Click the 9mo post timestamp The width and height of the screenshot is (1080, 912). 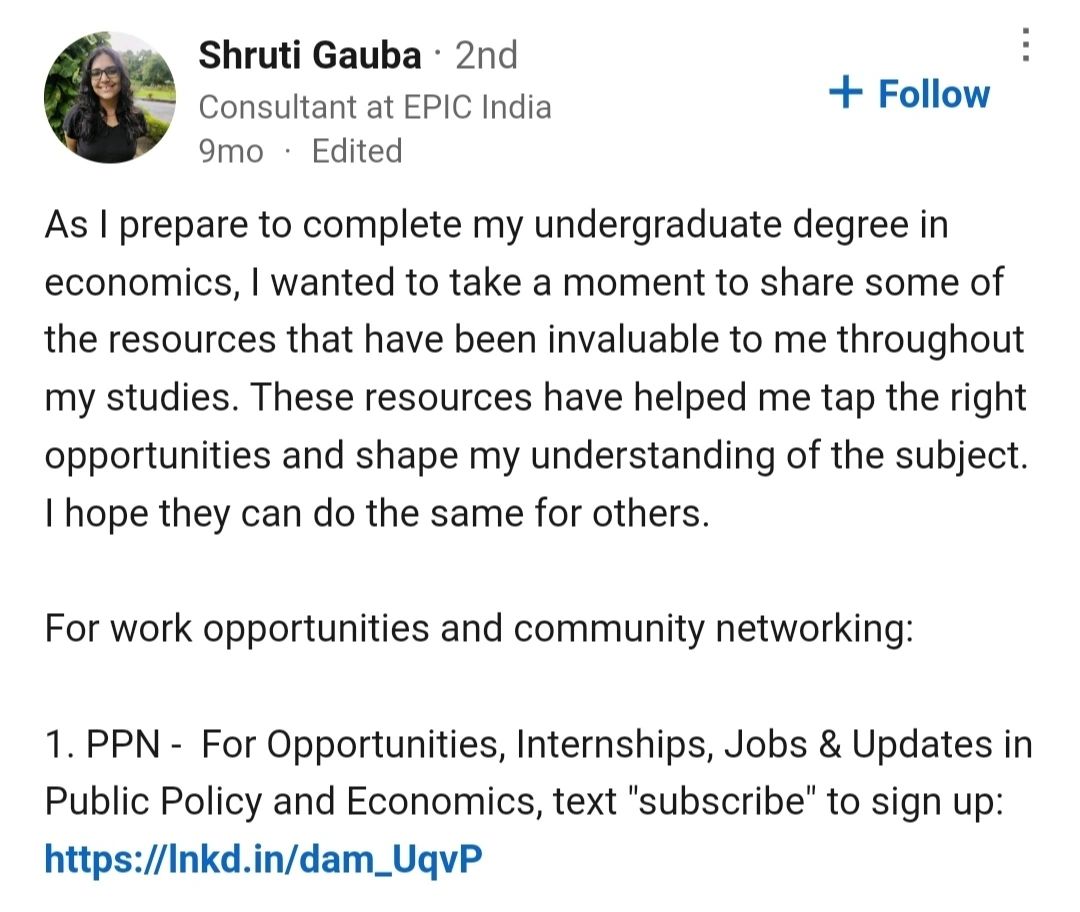point(231,151)
